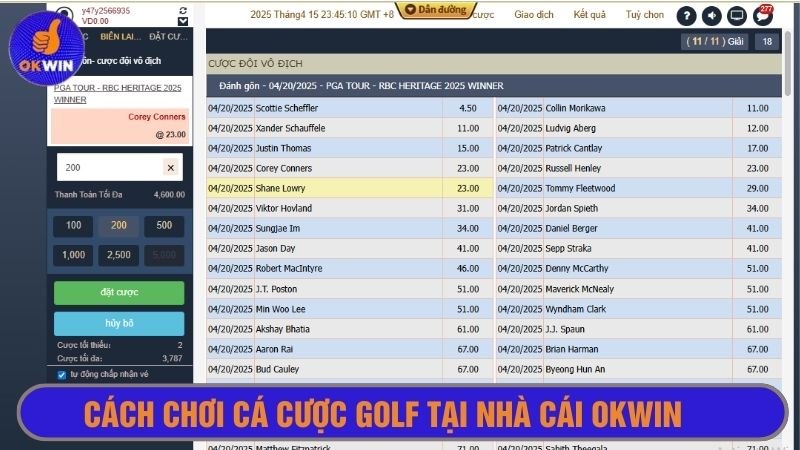Pick Scottie Scheffler odds 4.50
This screenshot has height=450, width=800.
pos(467,108)
